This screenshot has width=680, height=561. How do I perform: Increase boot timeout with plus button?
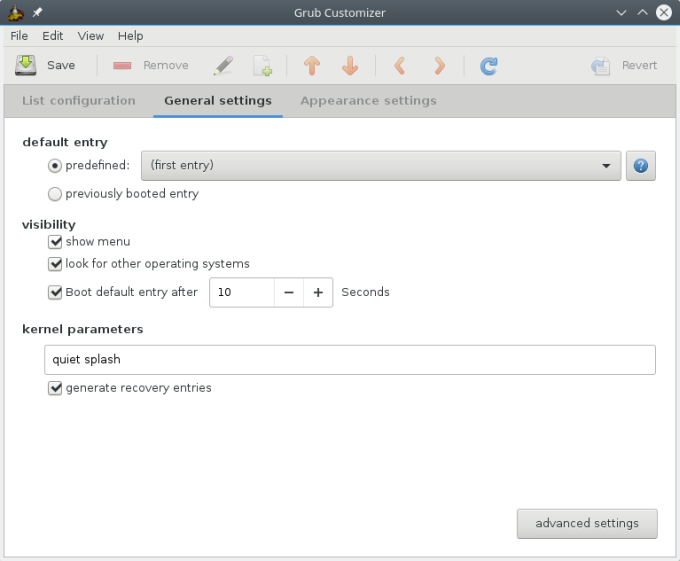tap(318, 293)
